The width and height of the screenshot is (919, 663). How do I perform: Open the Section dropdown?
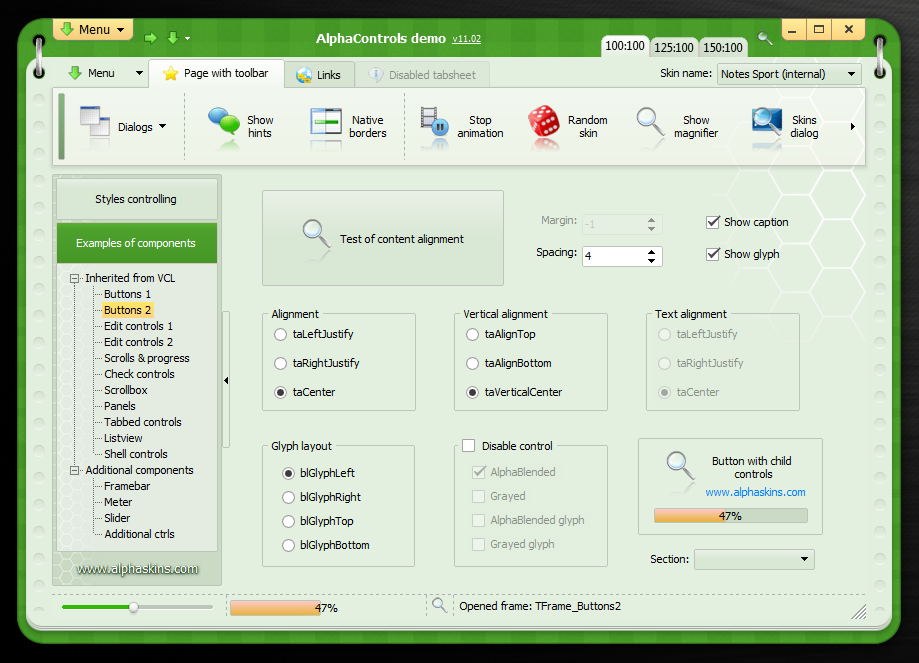pos(754,559)
